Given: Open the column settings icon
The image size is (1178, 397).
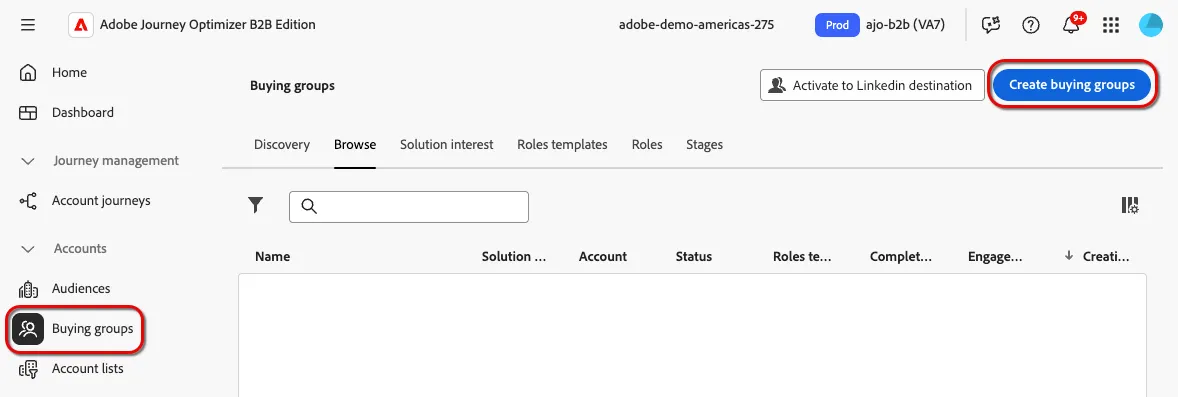Looking at the screenshot, I should (x=1130, y=205).
